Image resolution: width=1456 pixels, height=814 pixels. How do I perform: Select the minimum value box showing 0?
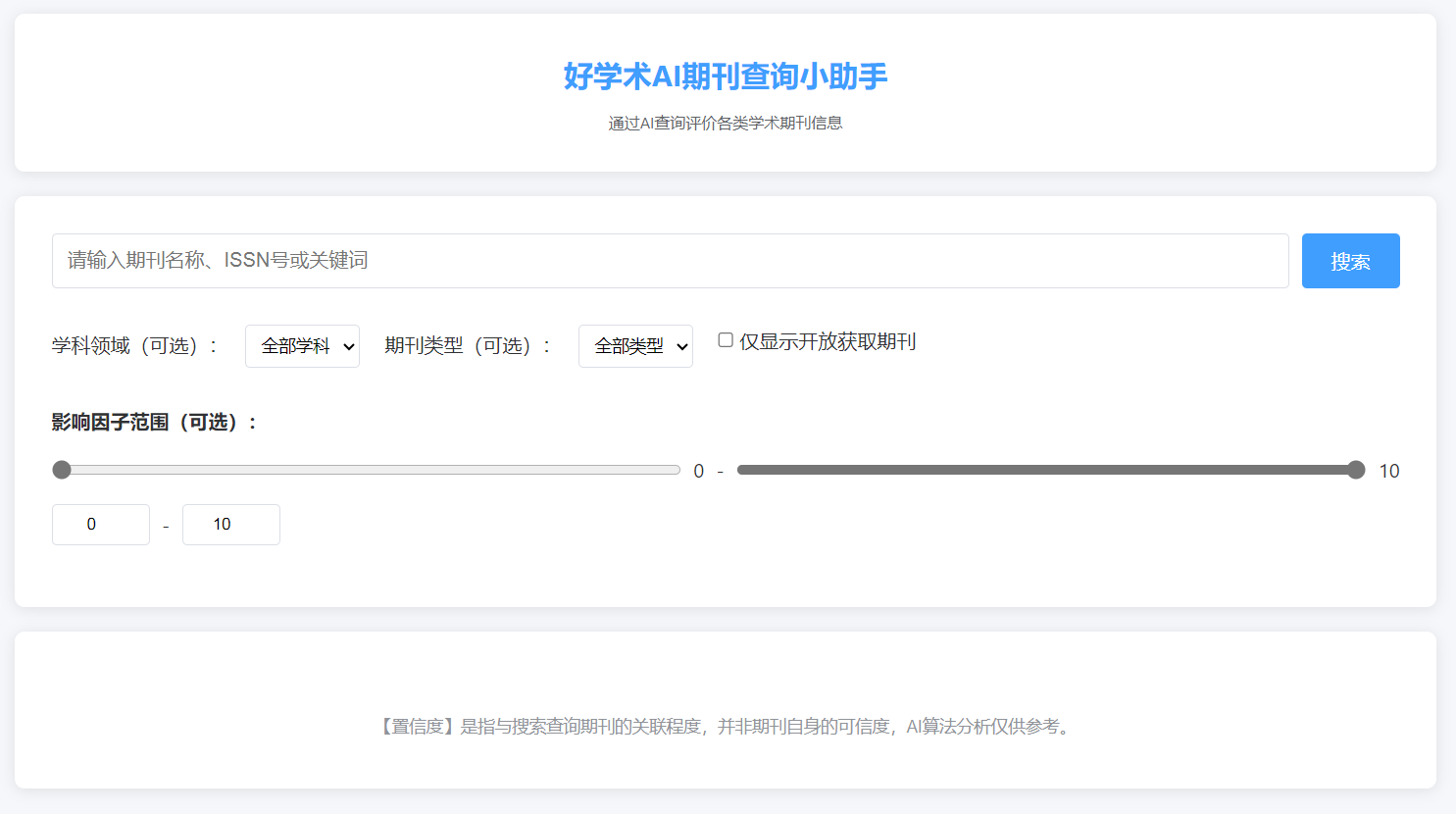(100, 525)
